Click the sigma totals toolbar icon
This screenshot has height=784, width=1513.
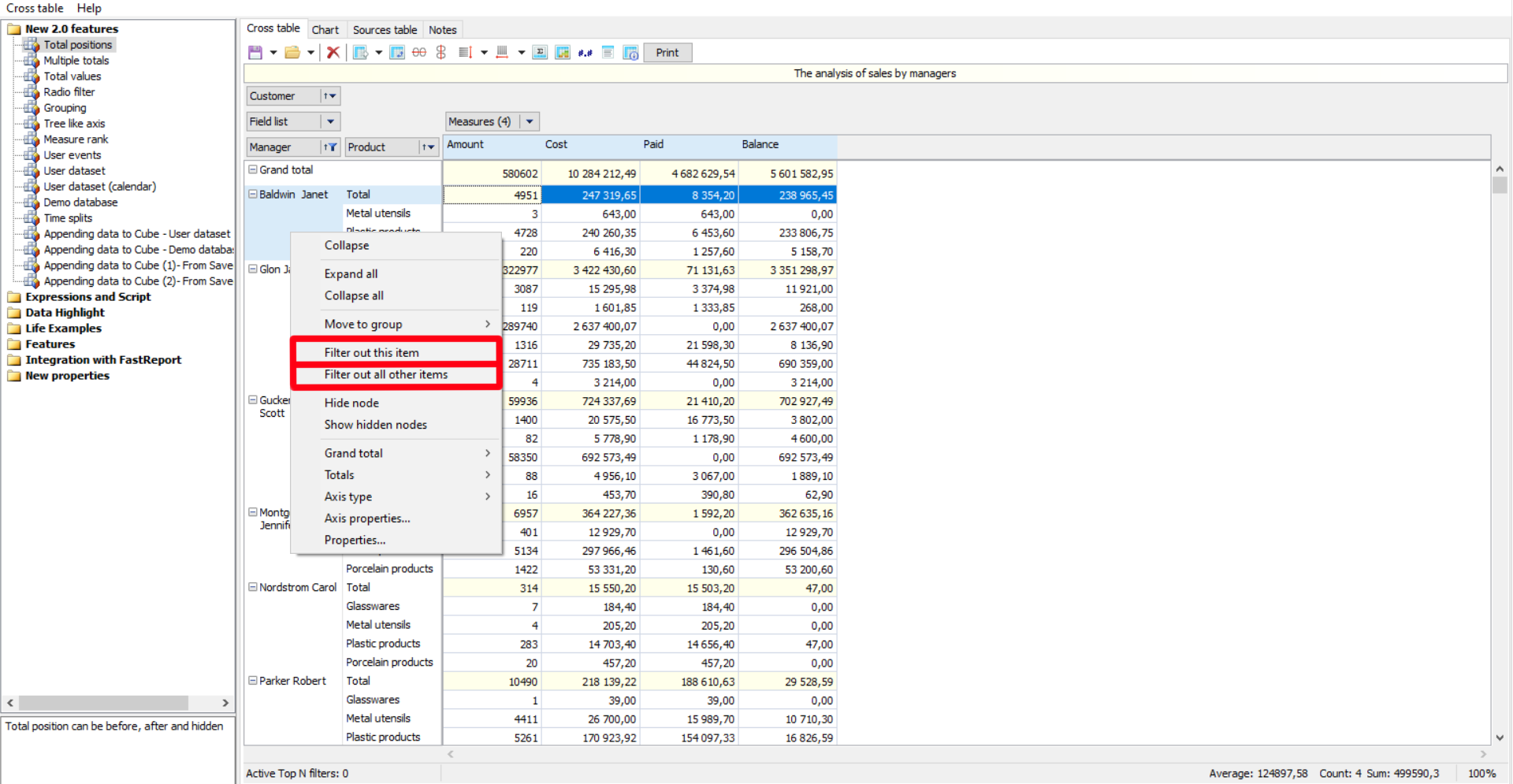pos(540,53)
